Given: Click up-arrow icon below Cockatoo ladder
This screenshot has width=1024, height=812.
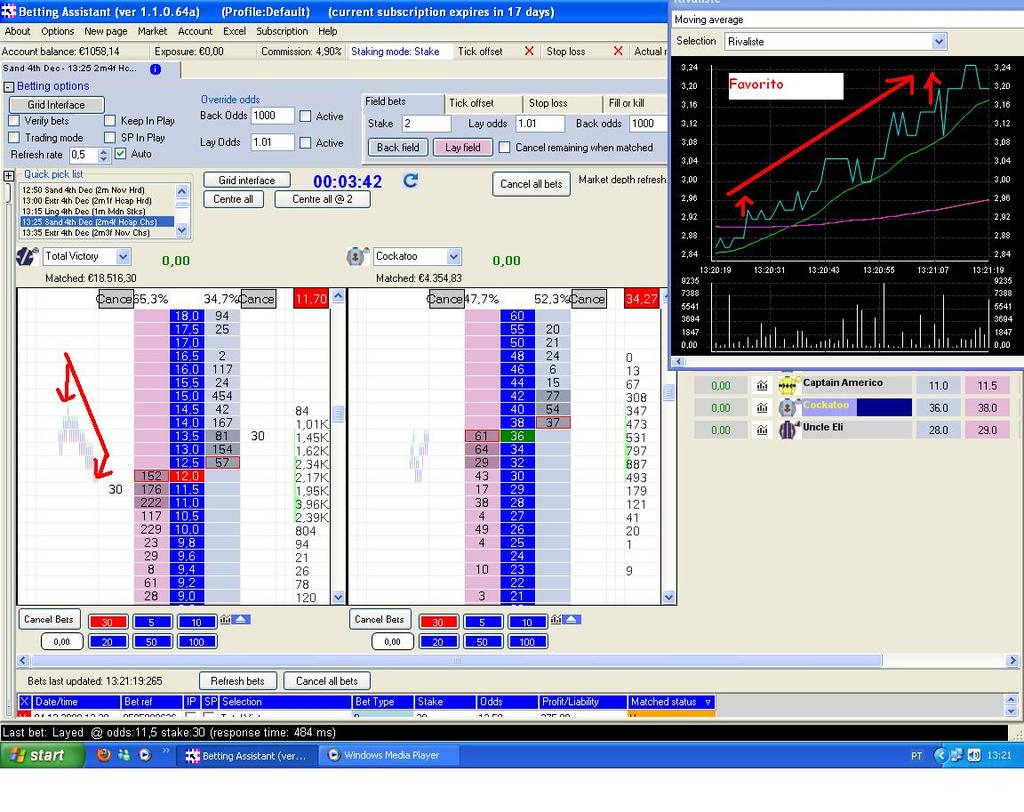Looking at the screenshot, I should tap(571, 619).
